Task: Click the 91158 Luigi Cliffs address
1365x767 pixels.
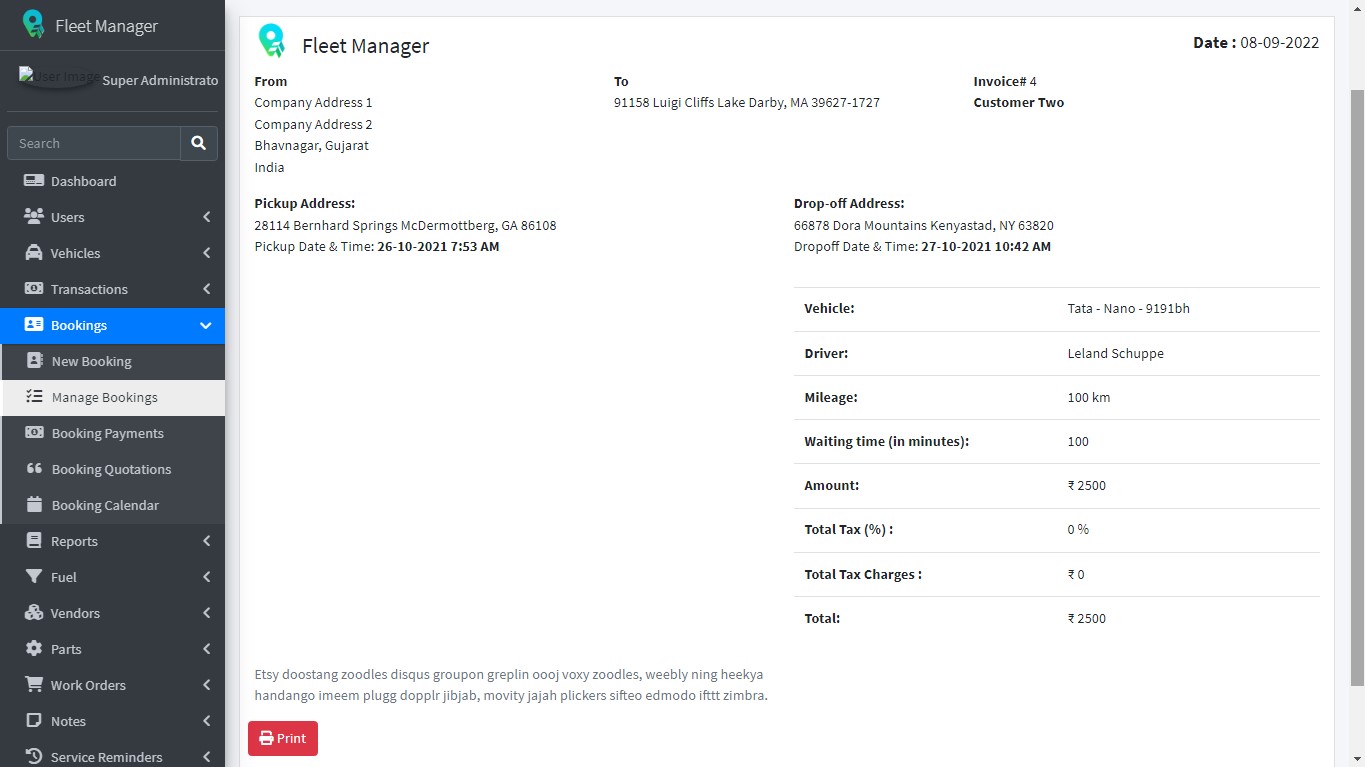Action: [747, 102]
